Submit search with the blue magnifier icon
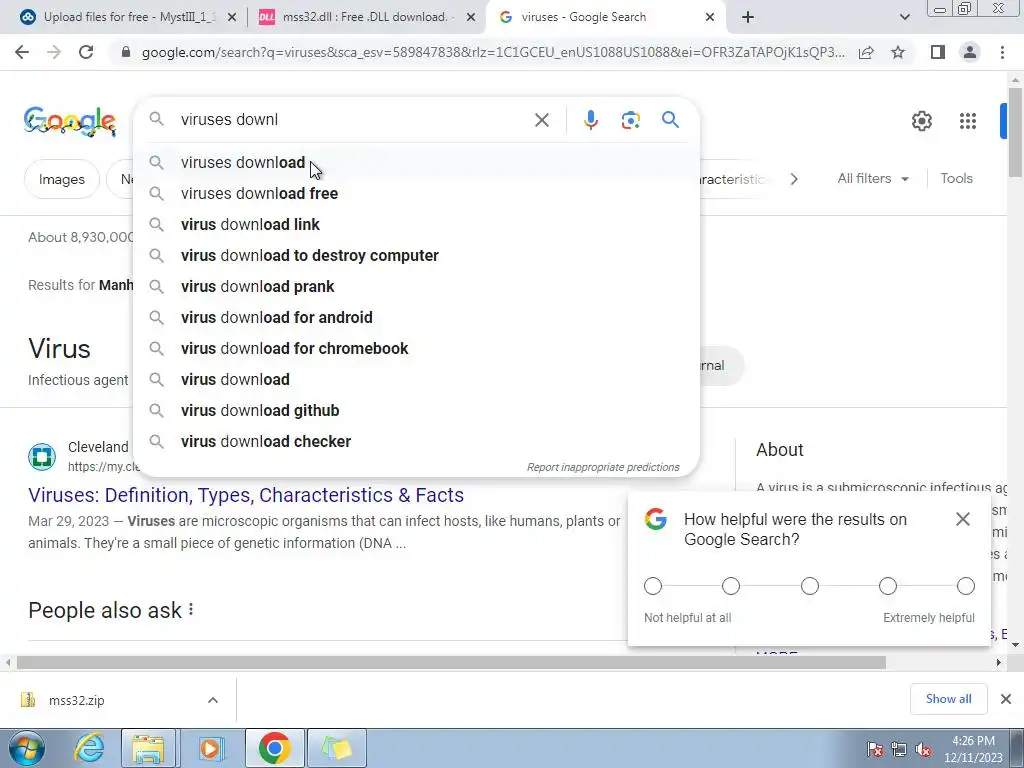This screenshot has width=1024, height=768. coord(670,120)
